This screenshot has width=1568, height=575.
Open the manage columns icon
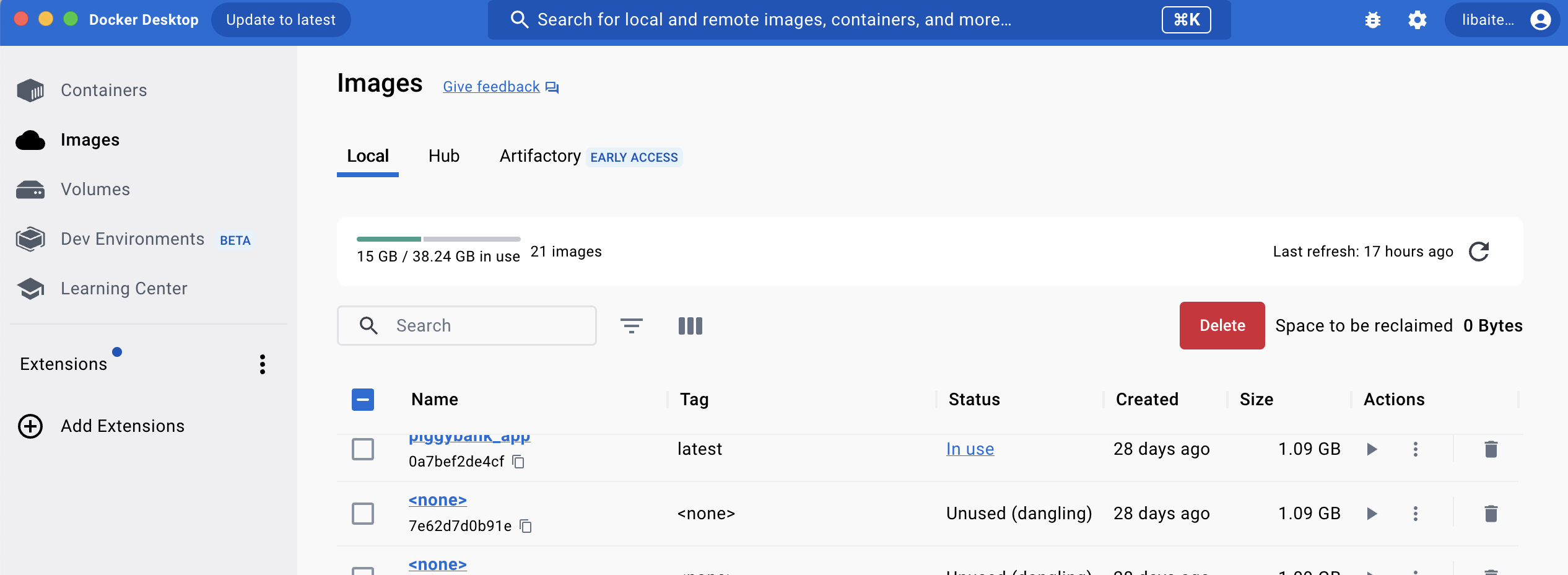pyautogui.click(x=690, y=326)
